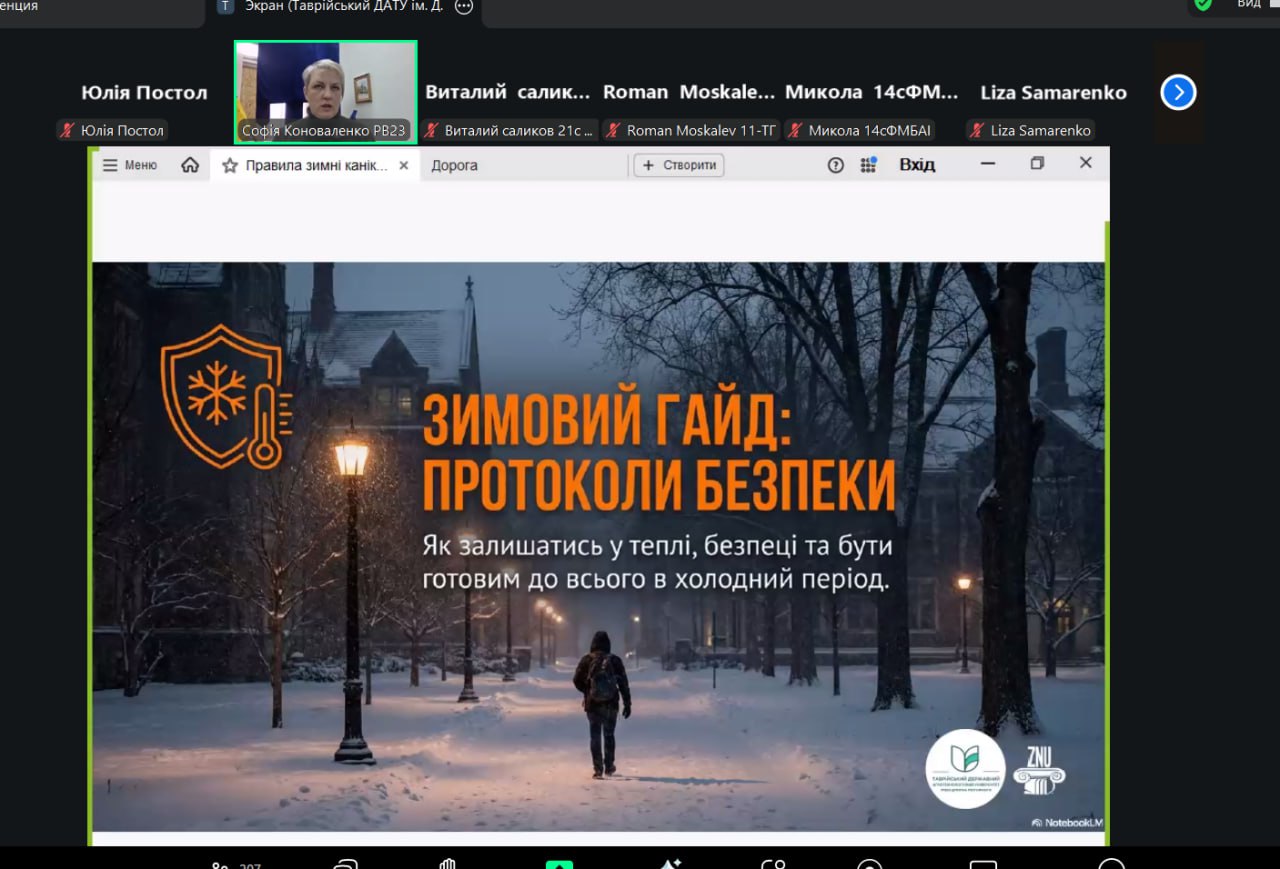1280x869 pixels.
Task: Click the muted microphone icon for Микола 14сФМБАІ
Action: coord(796,130)
